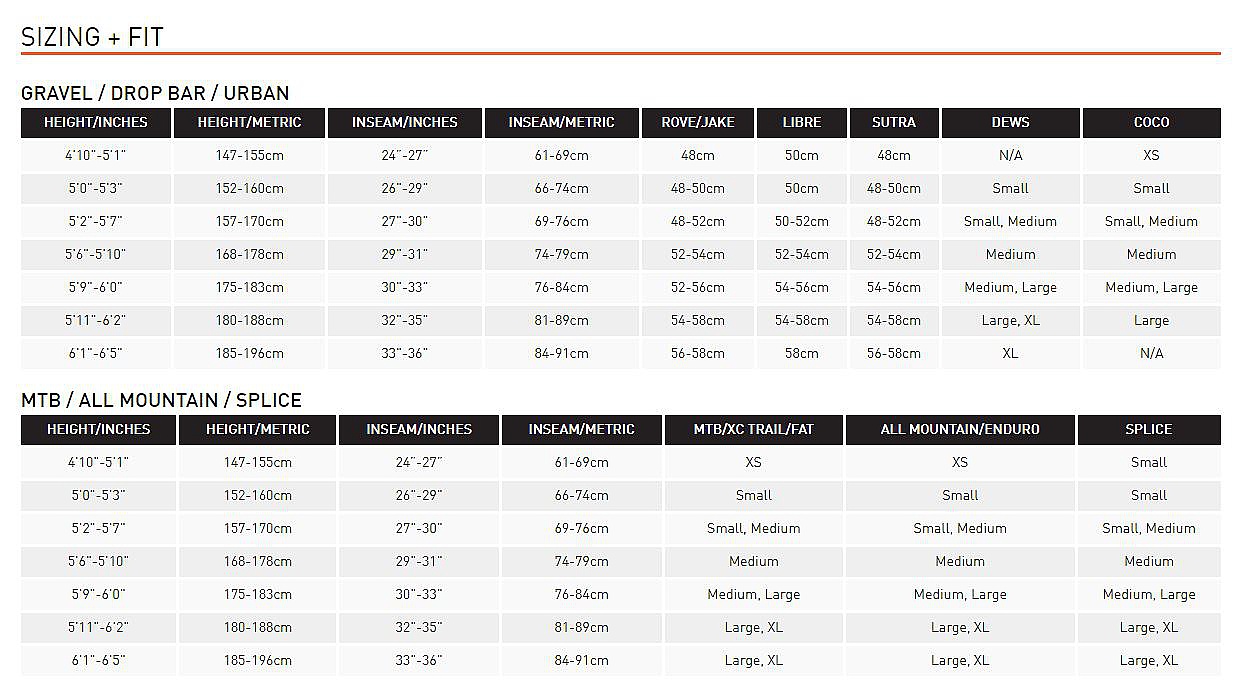Select the LIBRE column header
1235x695 pixels.
[x=802, y=122]
